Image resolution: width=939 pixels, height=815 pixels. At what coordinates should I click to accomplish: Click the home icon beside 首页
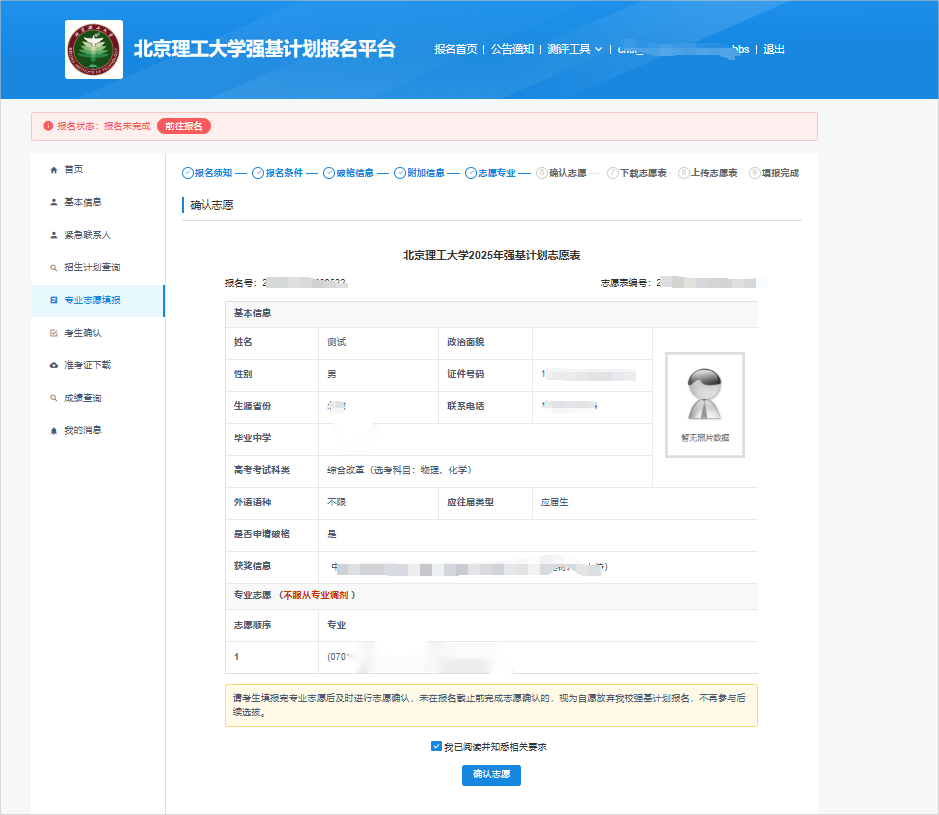[54, 169]
